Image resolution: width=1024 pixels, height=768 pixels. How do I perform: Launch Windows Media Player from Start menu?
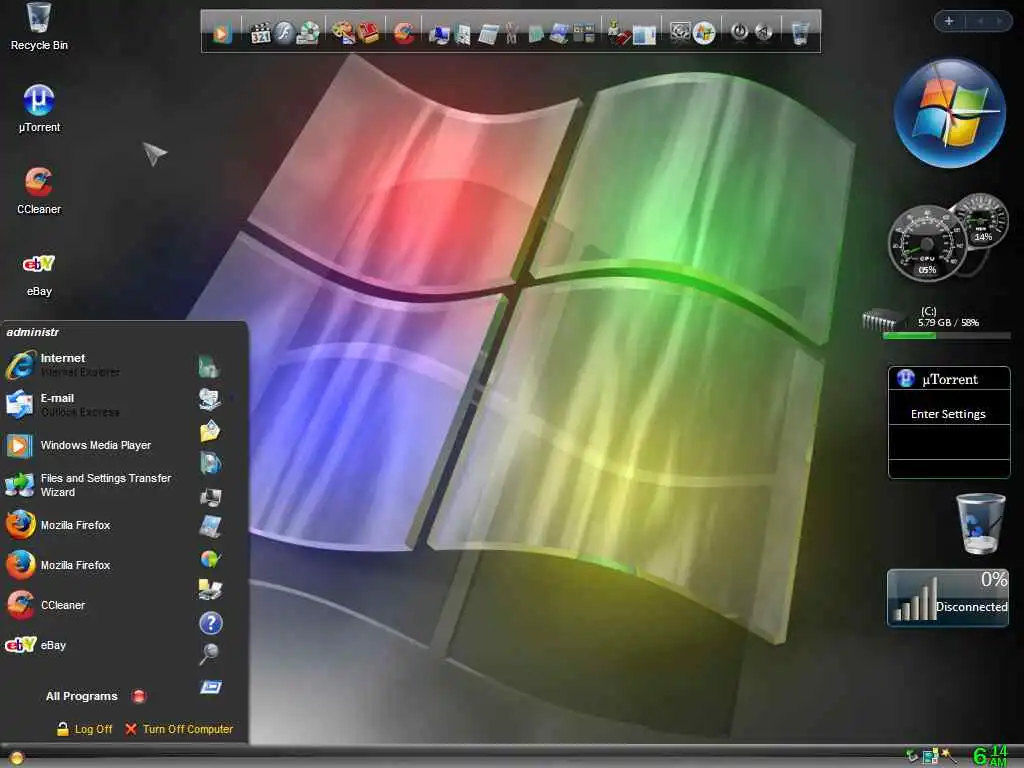tap(79, 445)
